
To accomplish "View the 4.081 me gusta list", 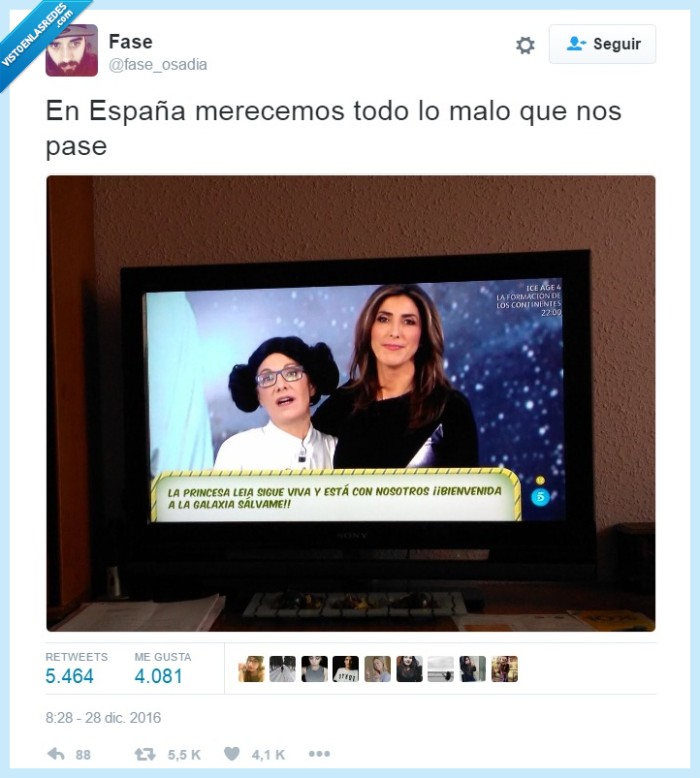I will pyautogui.click(x=158, y=676).
